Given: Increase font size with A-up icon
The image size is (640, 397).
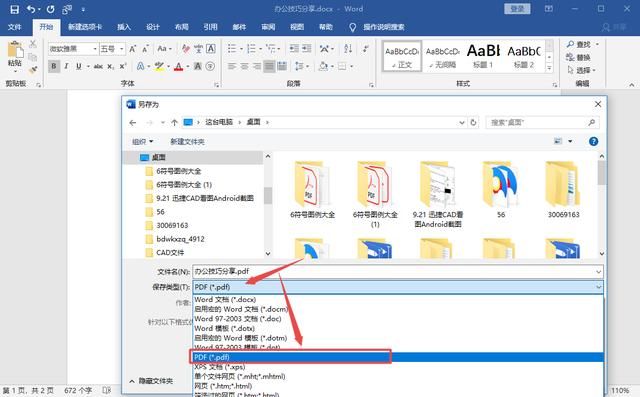Looking at the screenshot, I should point(132,49).
